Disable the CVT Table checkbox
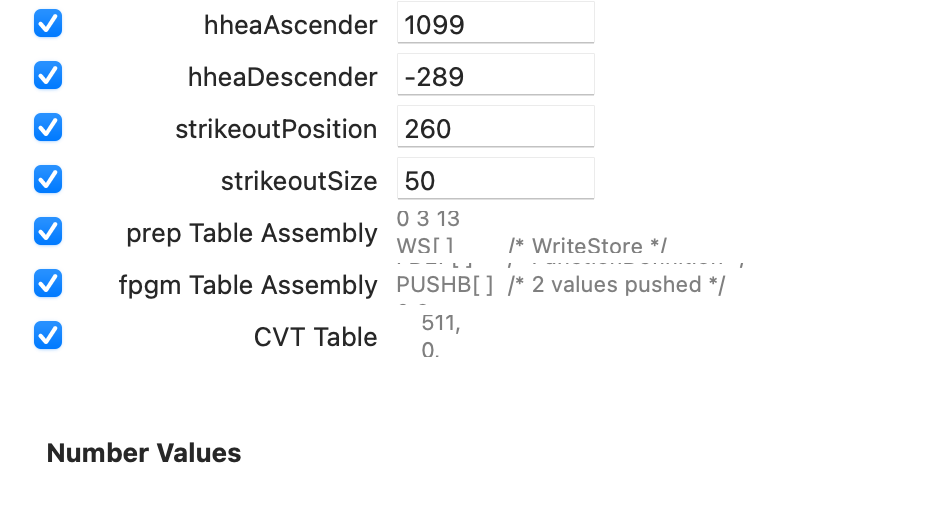The width and height of the screenshot is (932, 522). [48, 335]
